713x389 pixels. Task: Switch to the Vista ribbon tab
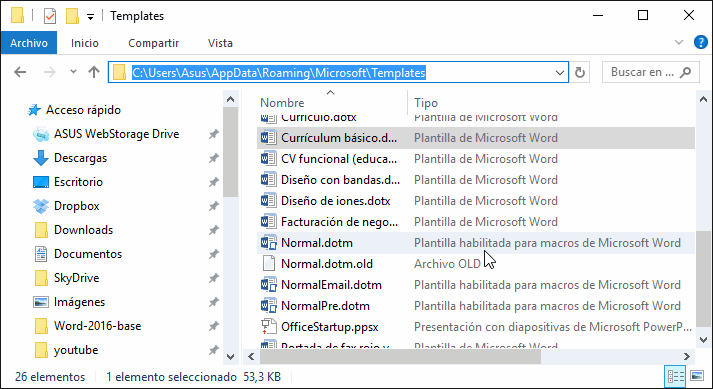tap(220, 43)
